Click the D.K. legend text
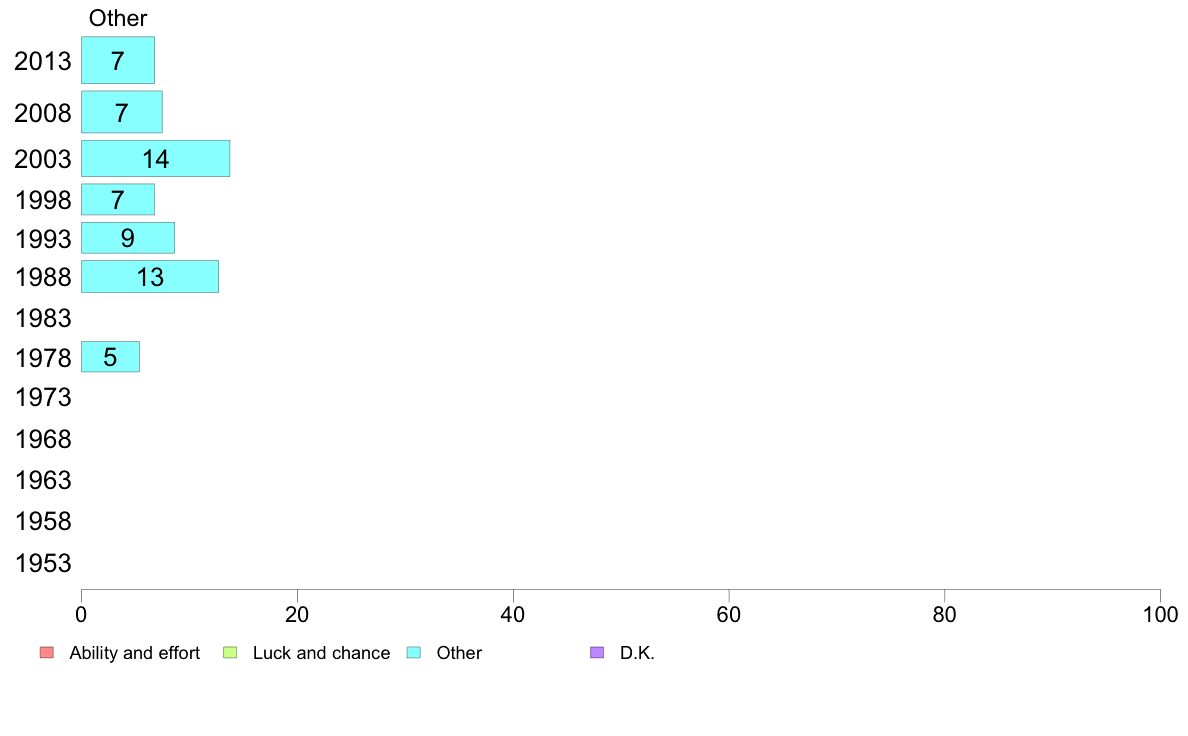1188x736 pixels. click(x=637, y=653)
